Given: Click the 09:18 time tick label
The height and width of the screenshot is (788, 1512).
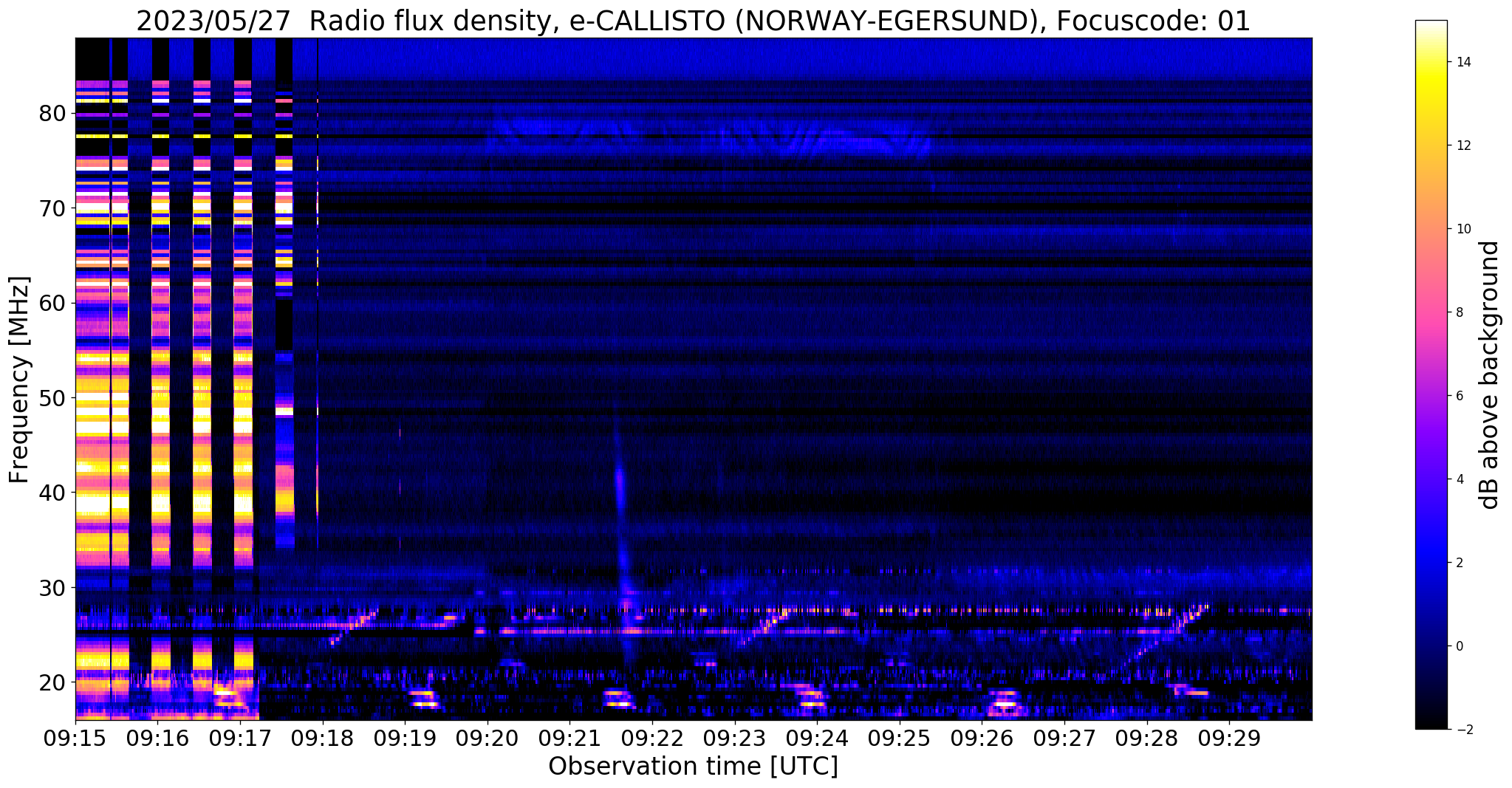Looking at the screenshot, I should click(323, 737).
